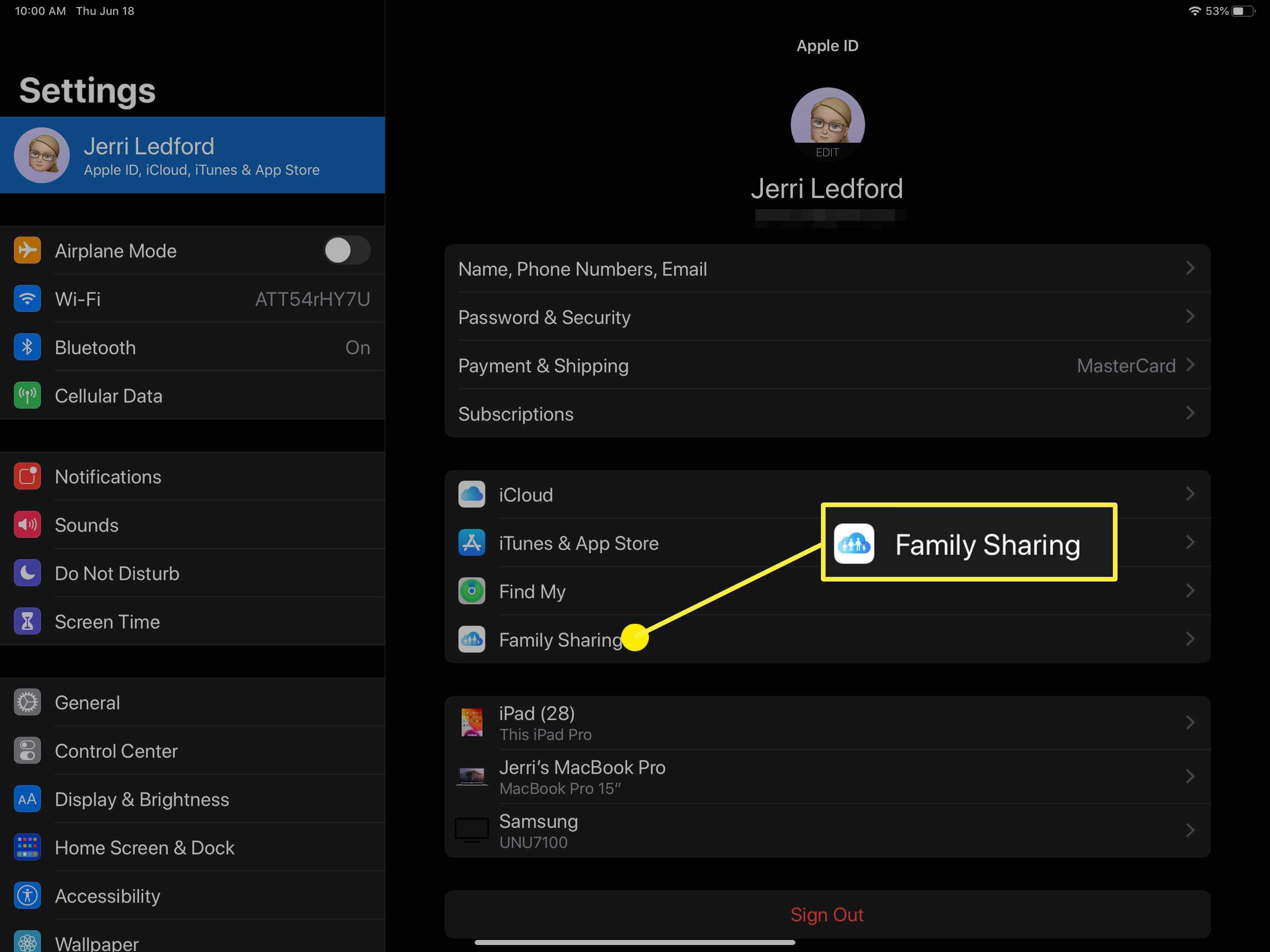Open Sounds settings item
The width and height of the screenshot is (1270, 952).
pyautogui.click(x=192, y=524)
